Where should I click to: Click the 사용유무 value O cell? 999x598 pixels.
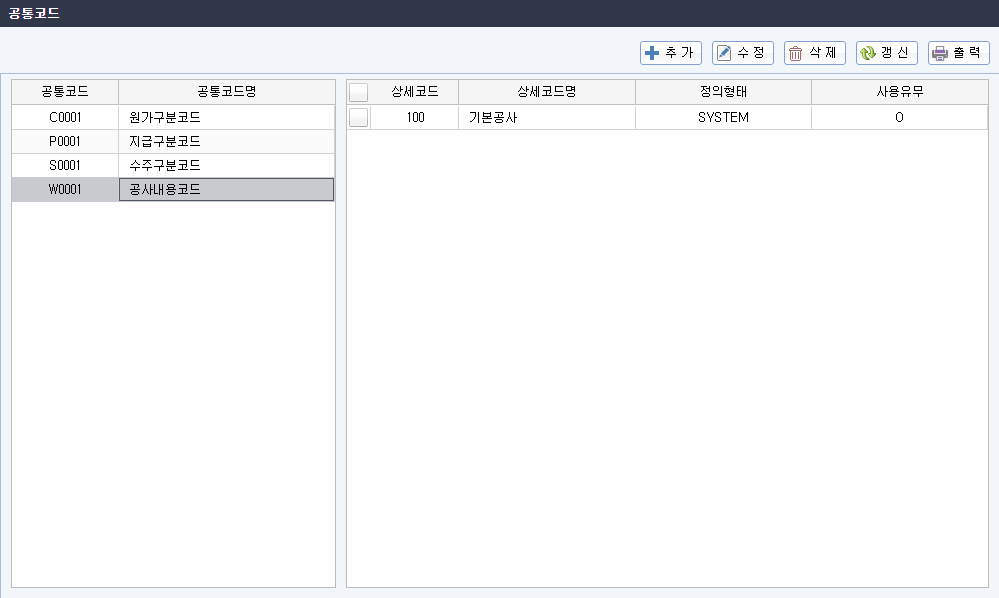tap(900, 117)
